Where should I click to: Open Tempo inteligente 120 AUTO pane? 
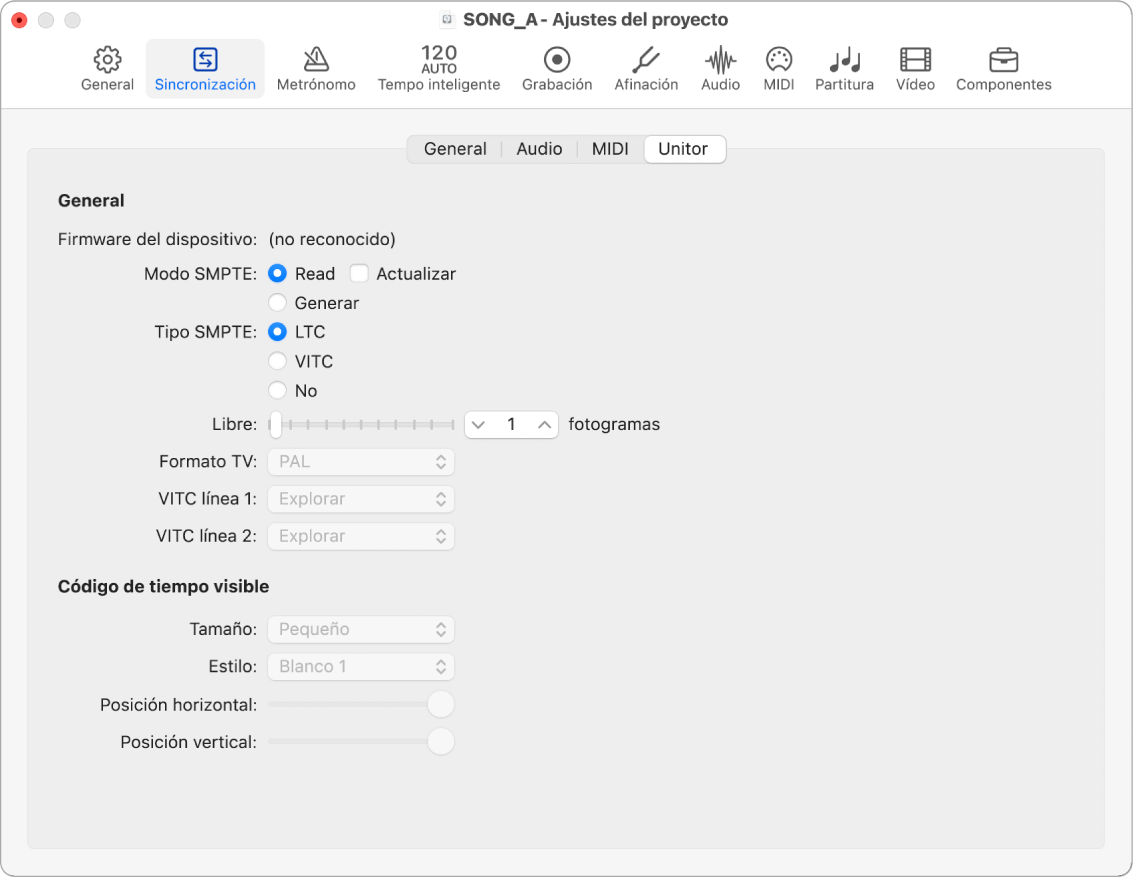[439, 69]
